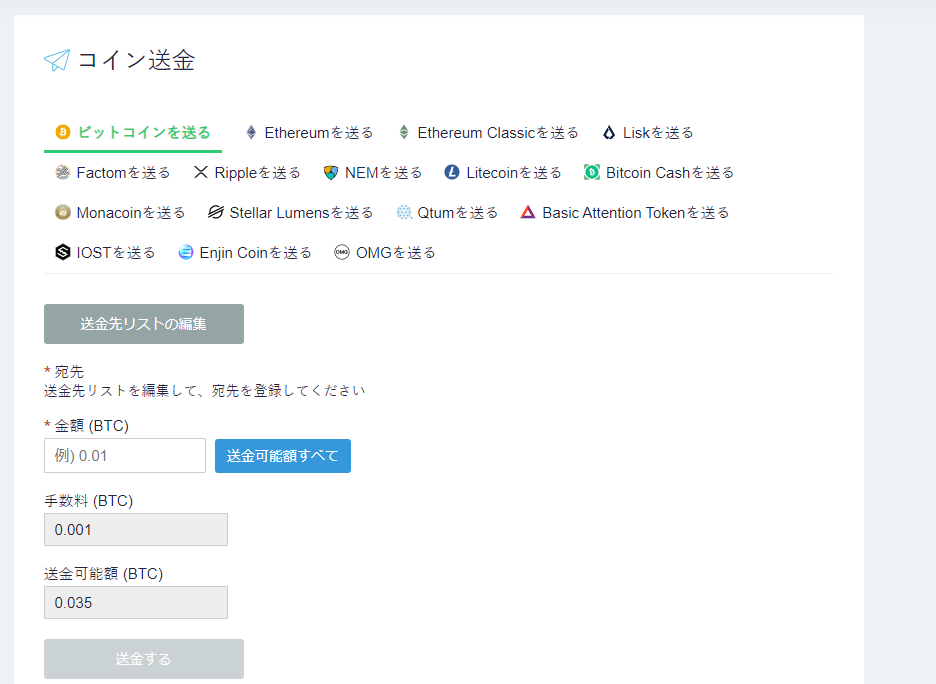Open the Ethereum Classicを送る tab
This screenshot has height=684, width=936.
pyautogui.click(x=489, y=133)
